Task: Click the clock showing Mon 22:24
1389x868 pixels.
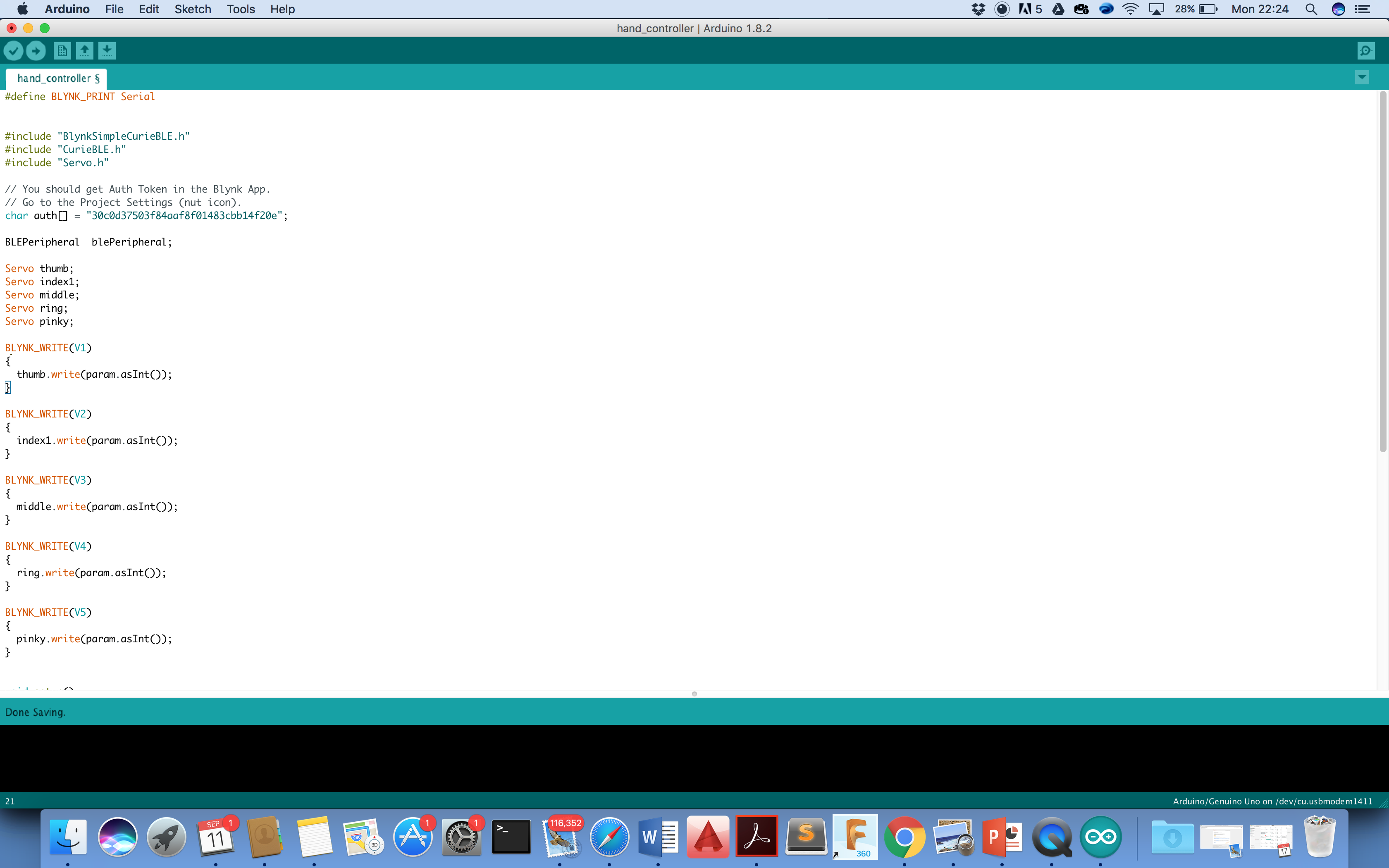Action: coord(1260,9)
